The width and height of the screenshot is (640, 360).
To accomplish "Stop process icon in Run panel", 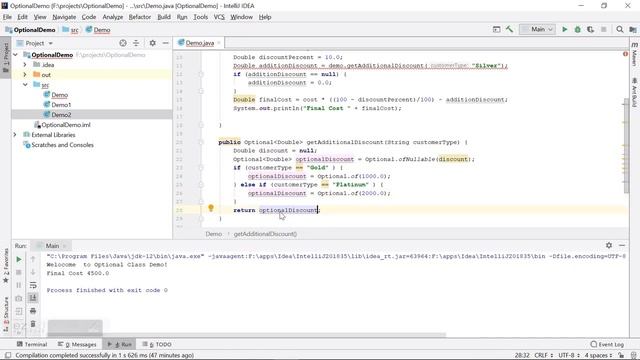I will [x=19, y=272].
